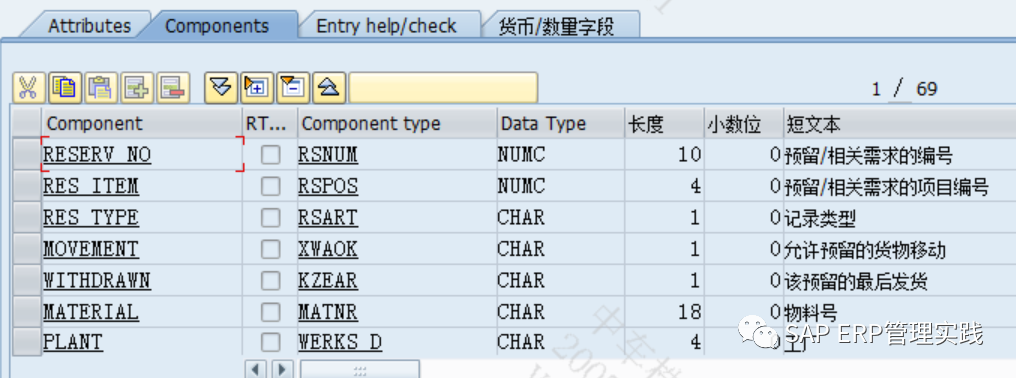
Task: Click the 短文本 column header
Action: 899,123
